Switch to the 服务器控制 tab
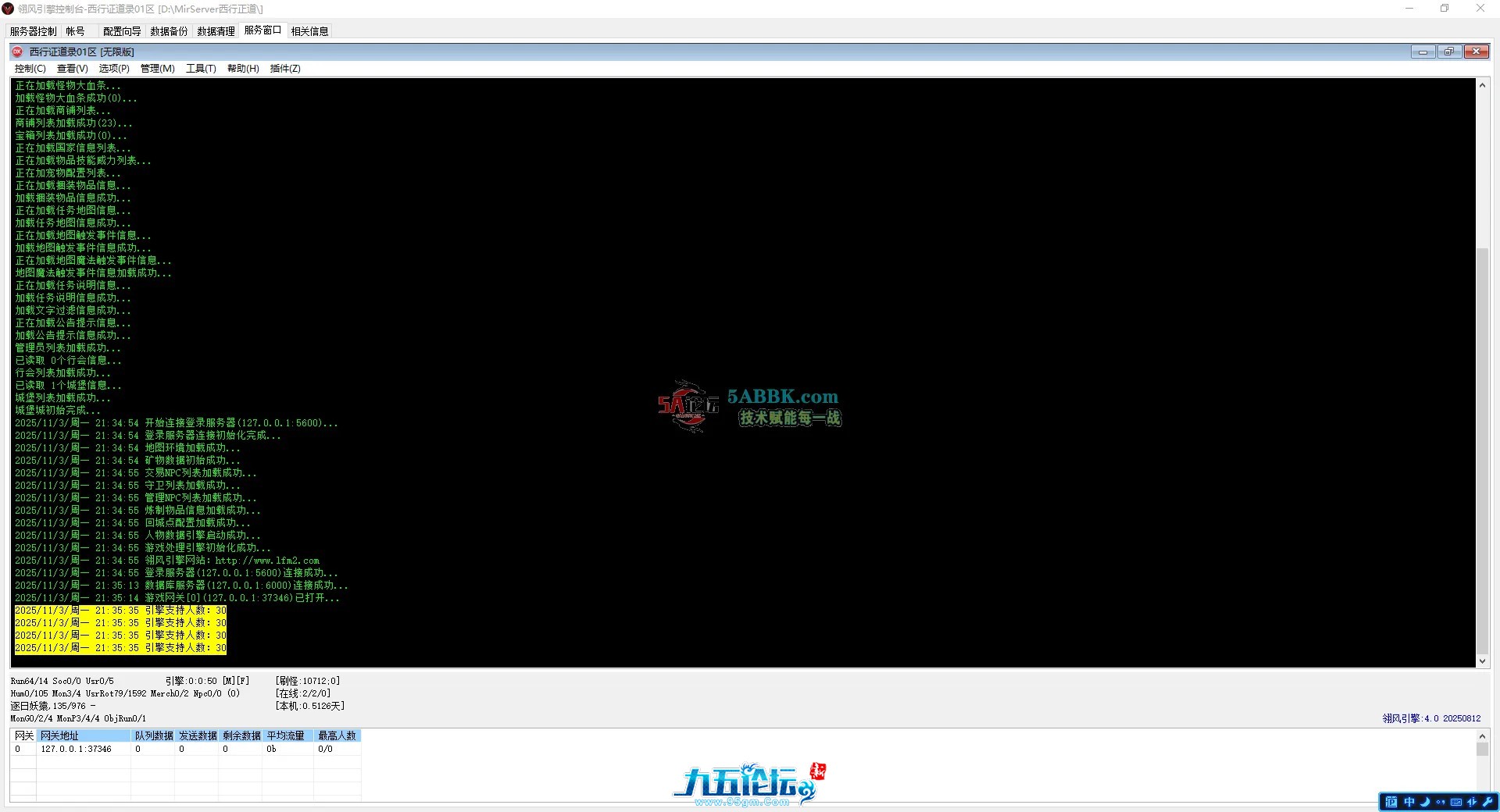The image size is (1500, 812). [x=33, y=31]
